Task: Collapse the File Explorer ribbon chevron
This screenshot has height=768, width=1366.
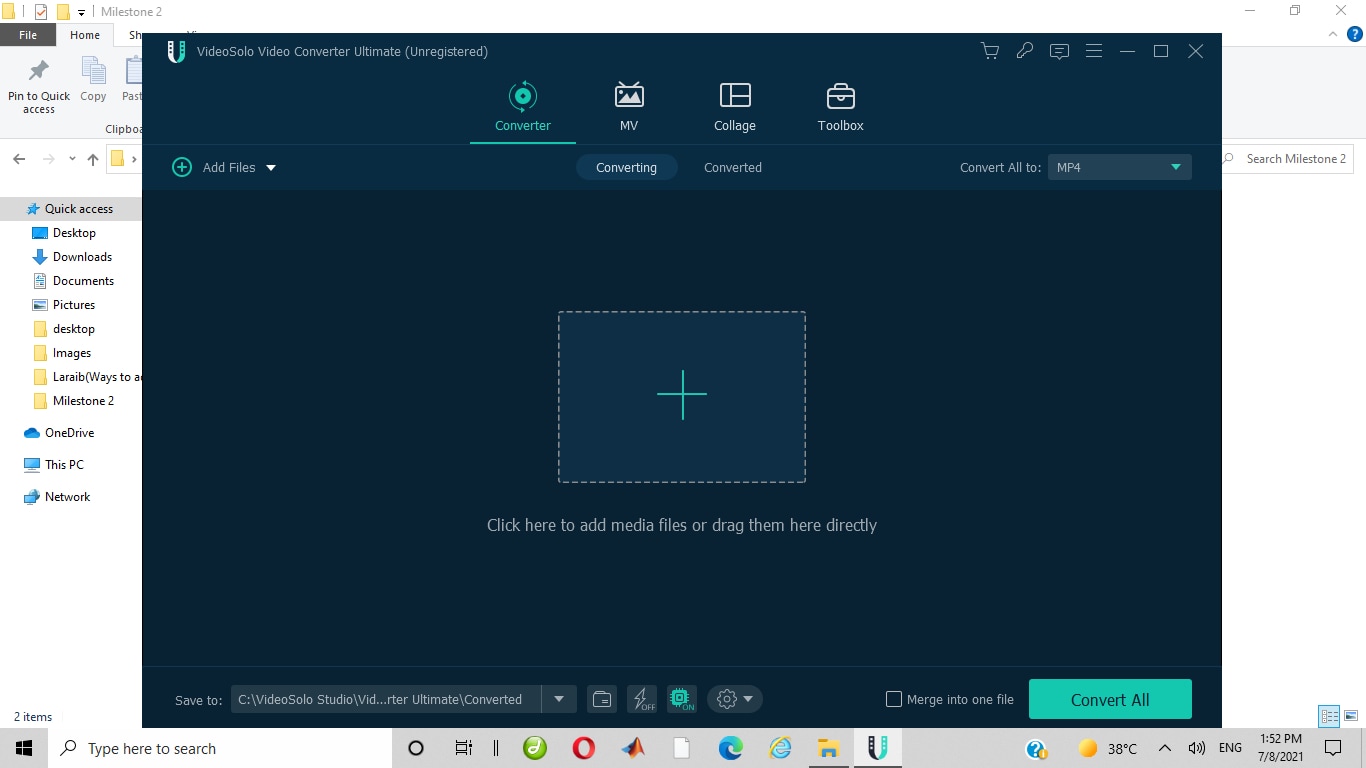Action: (1332, 34)
